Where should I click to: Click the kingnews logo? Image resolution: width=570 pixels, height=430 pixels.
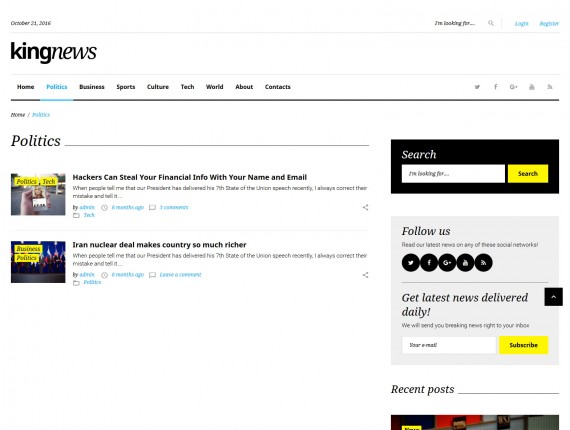tap(53, 52)
